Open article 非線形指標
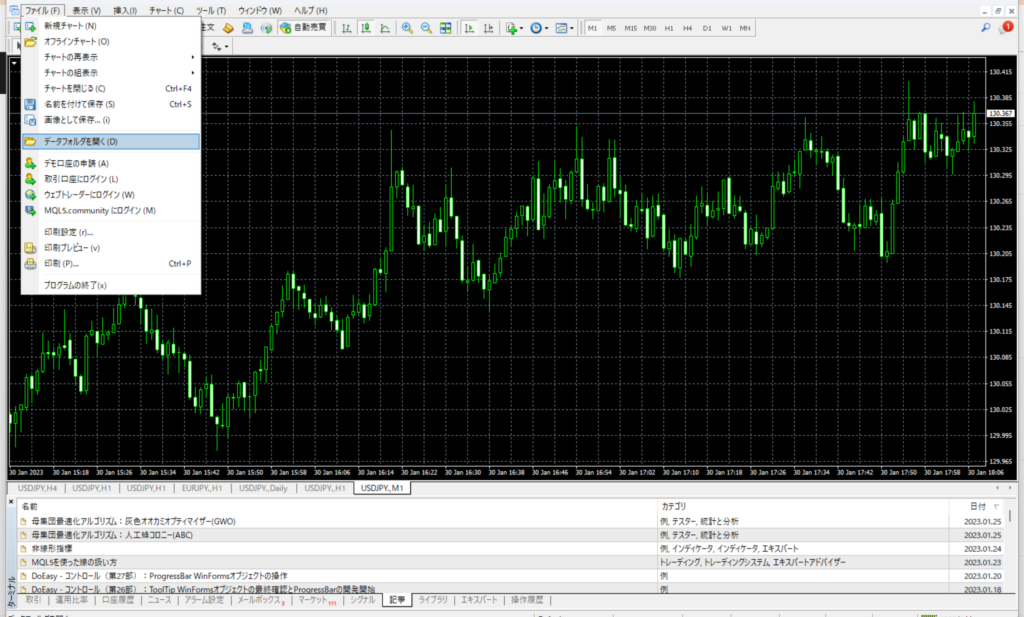The height and width of the screenshot is (617, 1024). [52, 548]
